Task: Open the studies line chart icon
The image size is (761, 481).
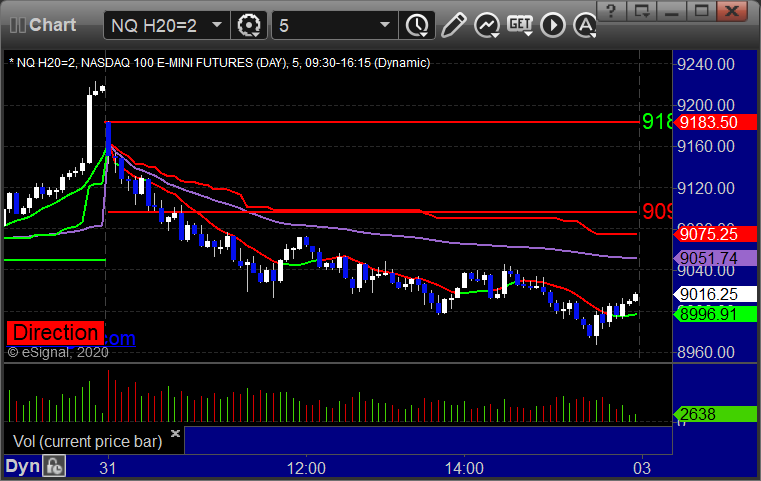Action: [x=487, y=24]
